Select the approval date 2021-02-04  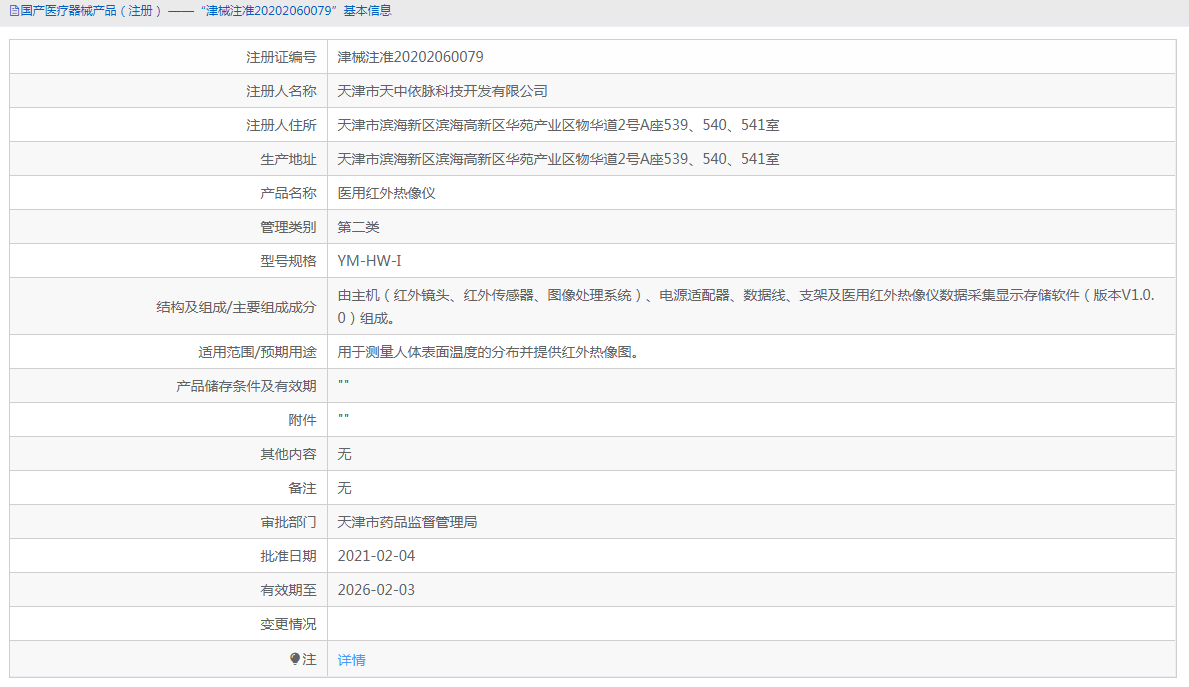point(377,555)
